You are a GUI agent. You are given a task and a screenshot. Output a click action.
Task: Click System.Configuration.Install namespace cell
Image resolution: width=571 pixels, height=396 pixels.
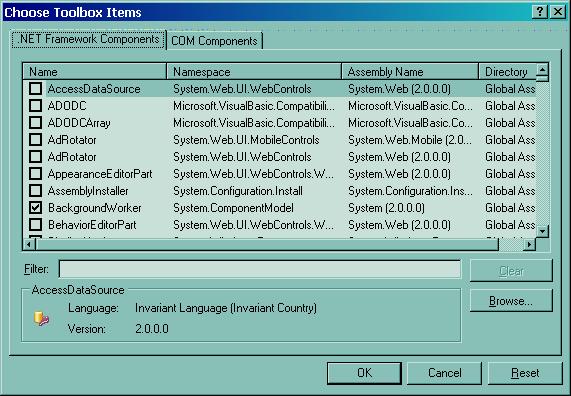coord(238,191)
